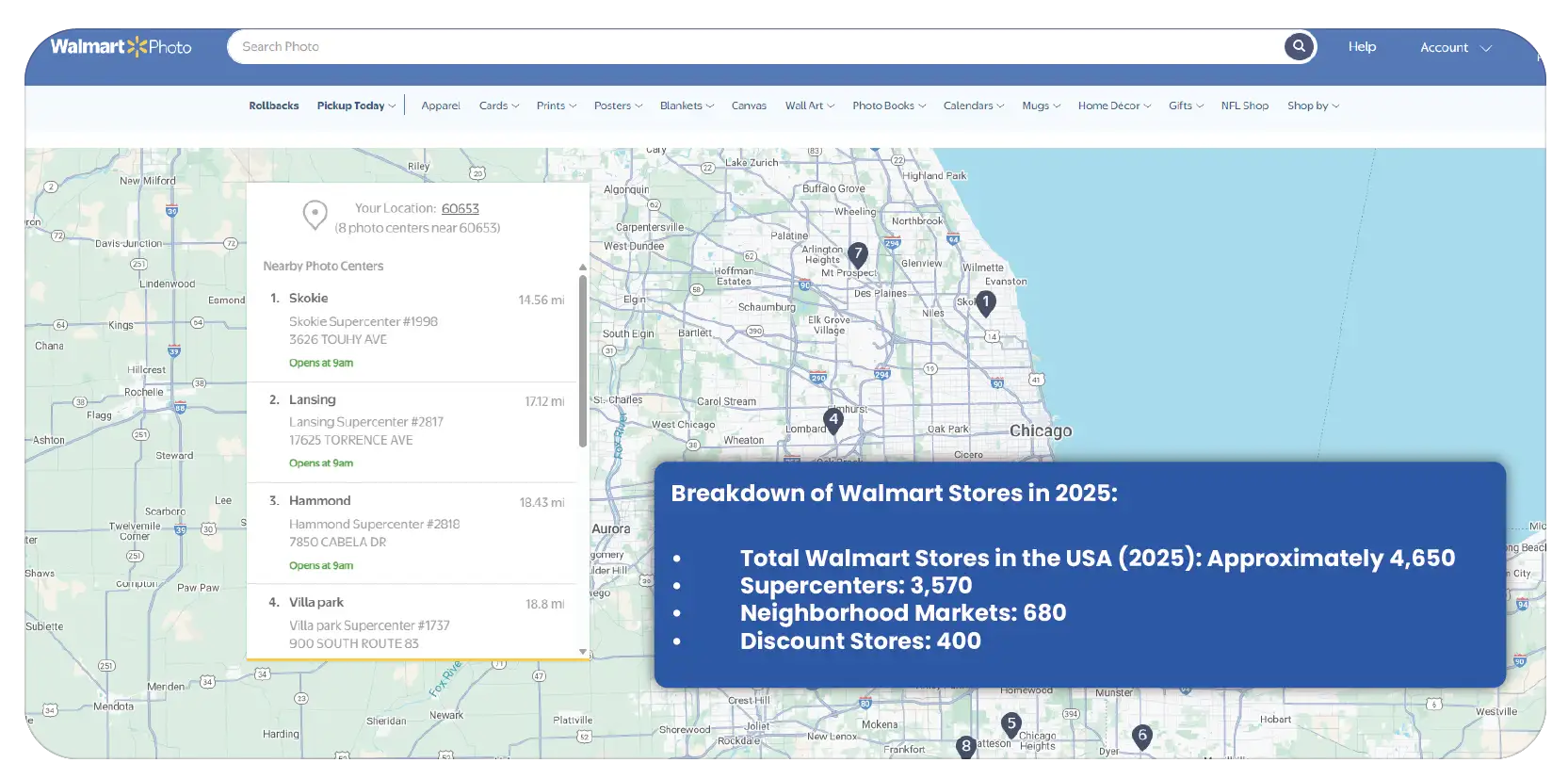This screenshot has width=1568, height=779.
Task: Click the store list scroll-down arrow
Action: click(583, 652)
